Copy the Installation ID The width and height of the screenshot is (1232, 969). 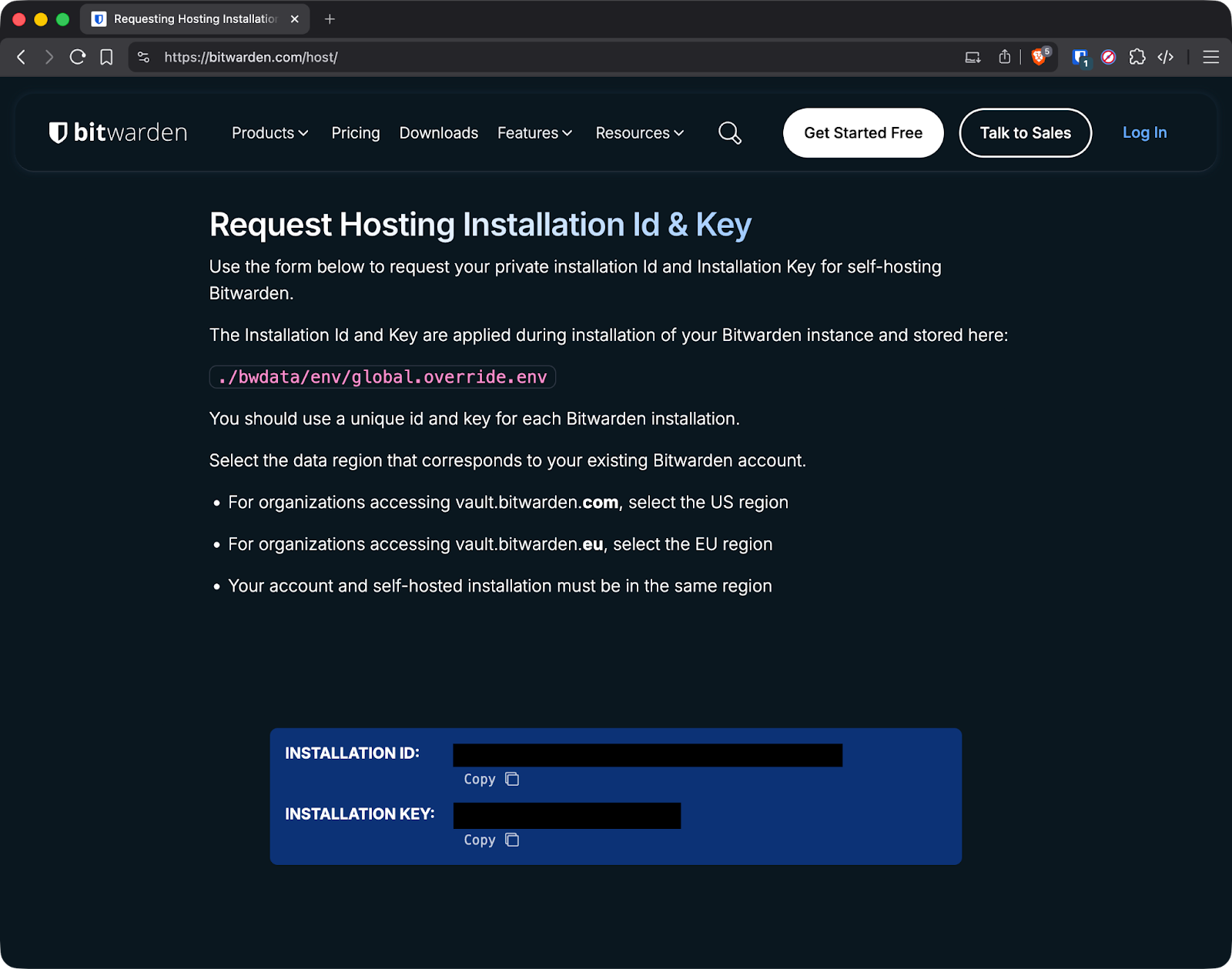pos(489,779)
